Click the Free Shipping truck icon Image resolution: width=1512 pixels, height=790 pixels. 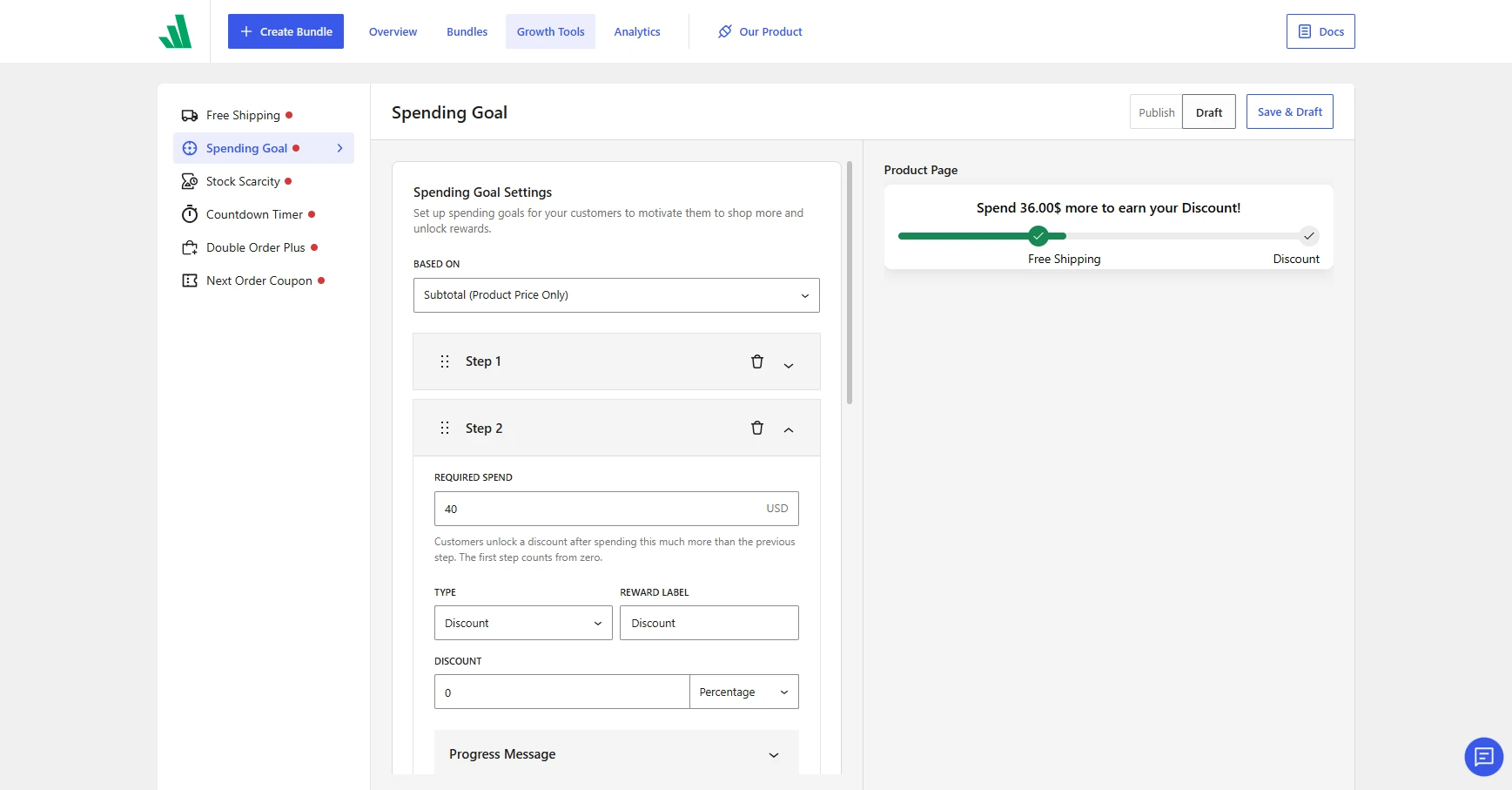189,115
